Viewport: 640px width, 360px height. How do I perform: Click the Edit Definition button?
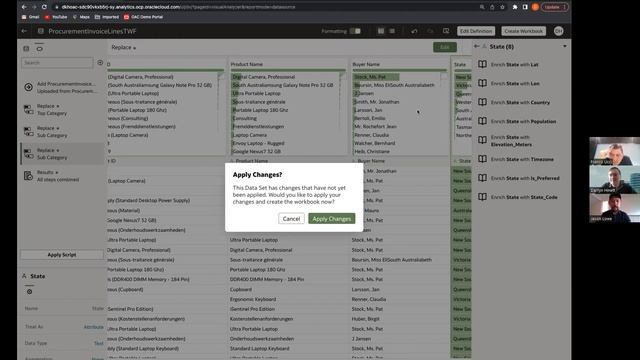pos(476,31)
